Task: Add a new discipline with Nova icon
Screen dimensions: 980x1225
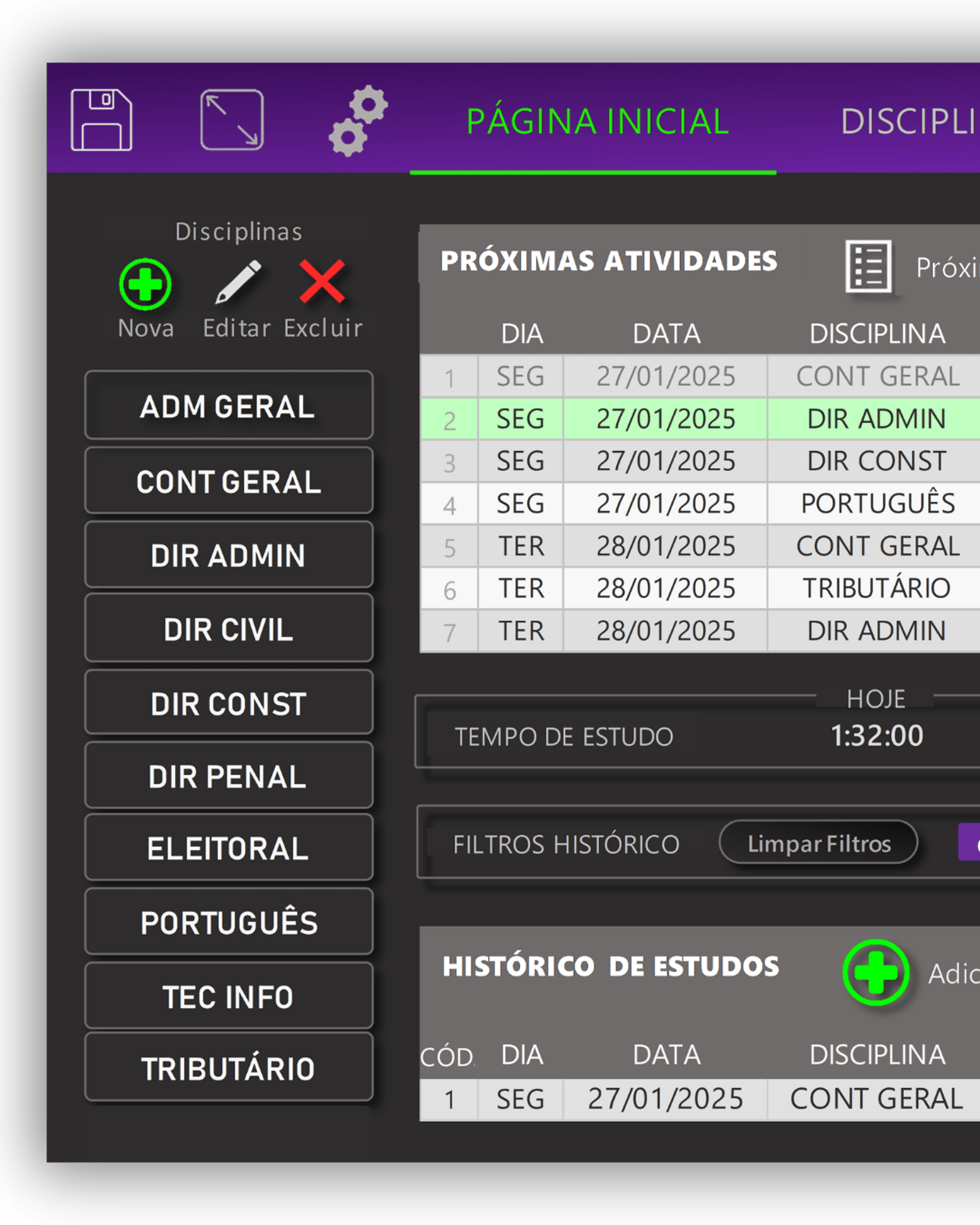Action: 145,284
